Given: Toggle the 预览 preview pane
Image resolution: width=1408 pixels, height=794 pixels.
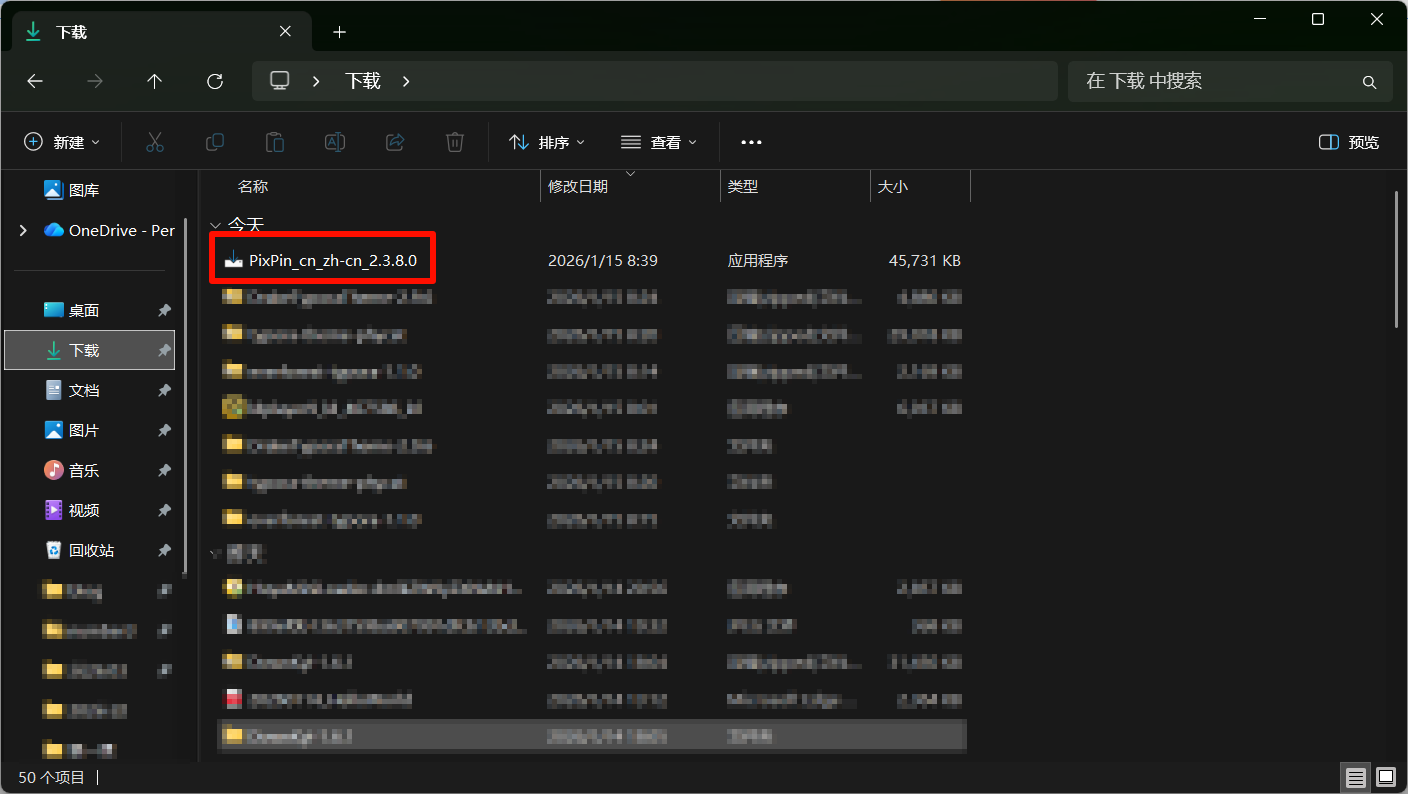Looking at the screenshot, I should [1349, 142].
